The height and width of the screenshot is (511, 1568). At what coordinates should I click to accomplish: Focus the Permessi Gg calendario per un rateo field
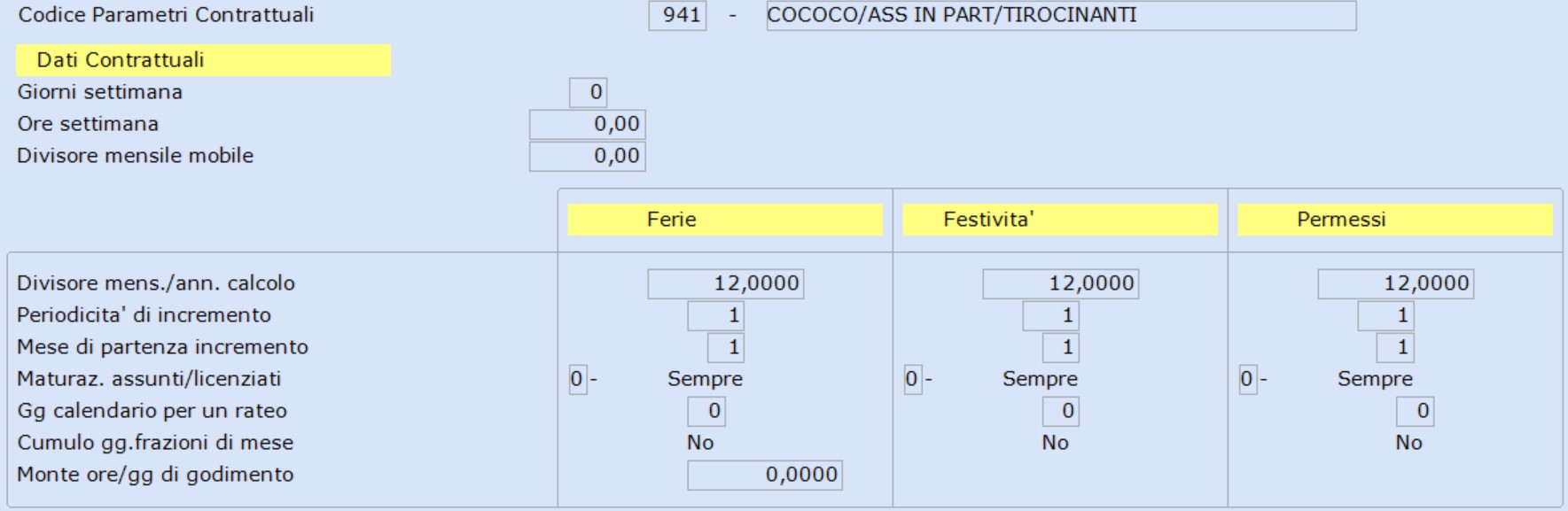pos(1416,411)
